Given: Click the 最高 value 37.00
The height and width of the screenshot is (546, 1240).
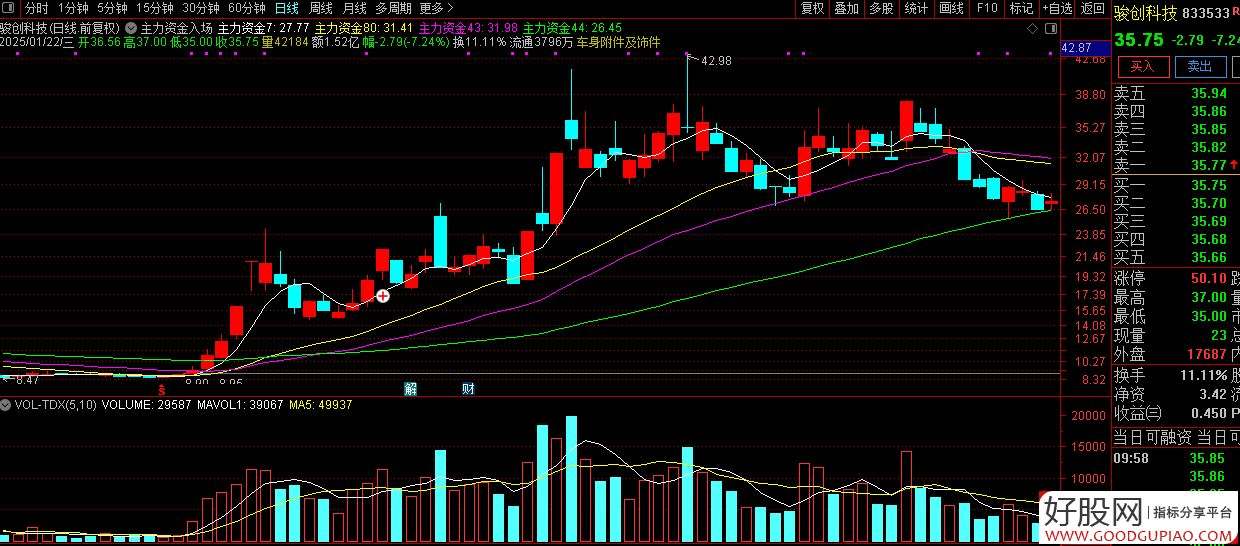Looking at the screenshot, I should [1208, 297].
